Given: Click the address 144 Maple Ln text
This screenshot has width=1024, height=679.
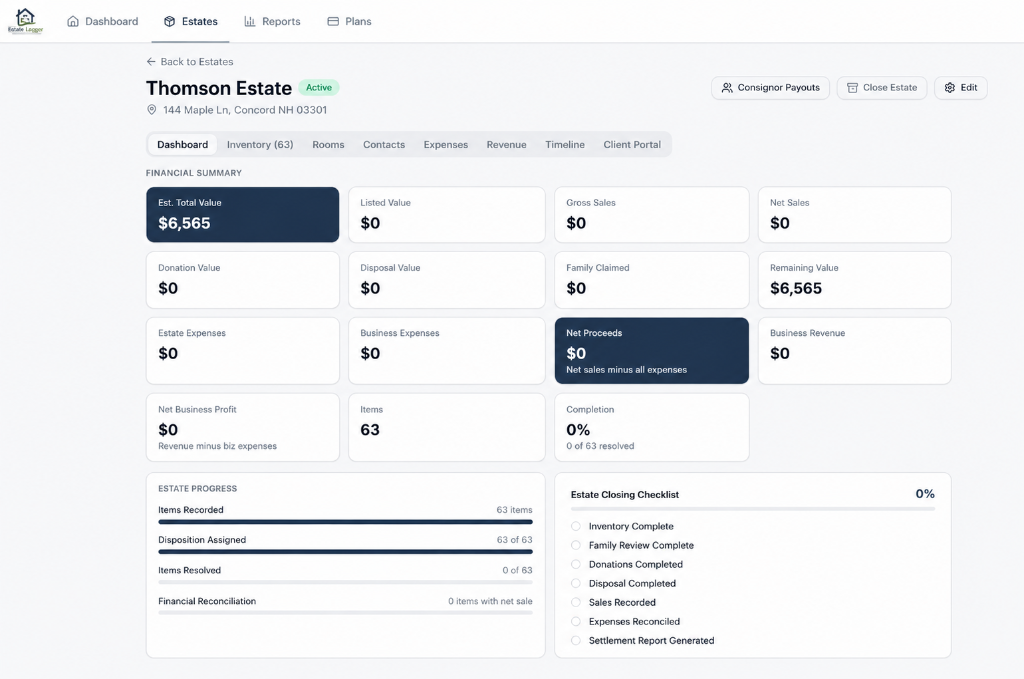Looking at the screenshot, I should pyautogui.click(x=245, y=110).
